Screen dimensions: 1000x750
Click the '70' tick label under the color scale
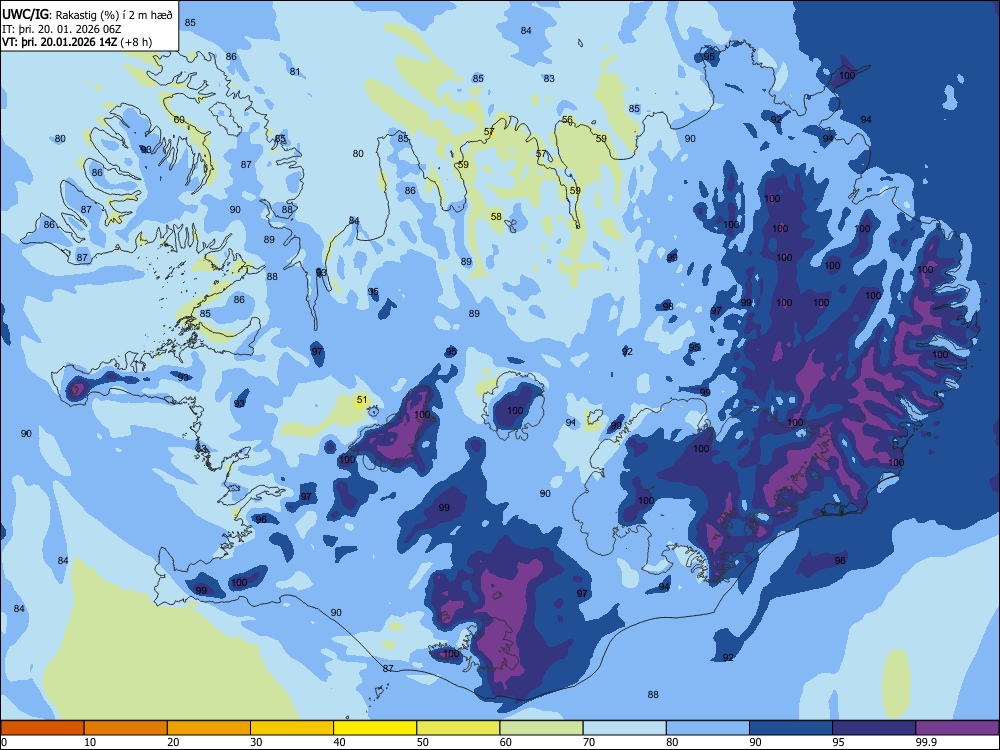(589, 742)
